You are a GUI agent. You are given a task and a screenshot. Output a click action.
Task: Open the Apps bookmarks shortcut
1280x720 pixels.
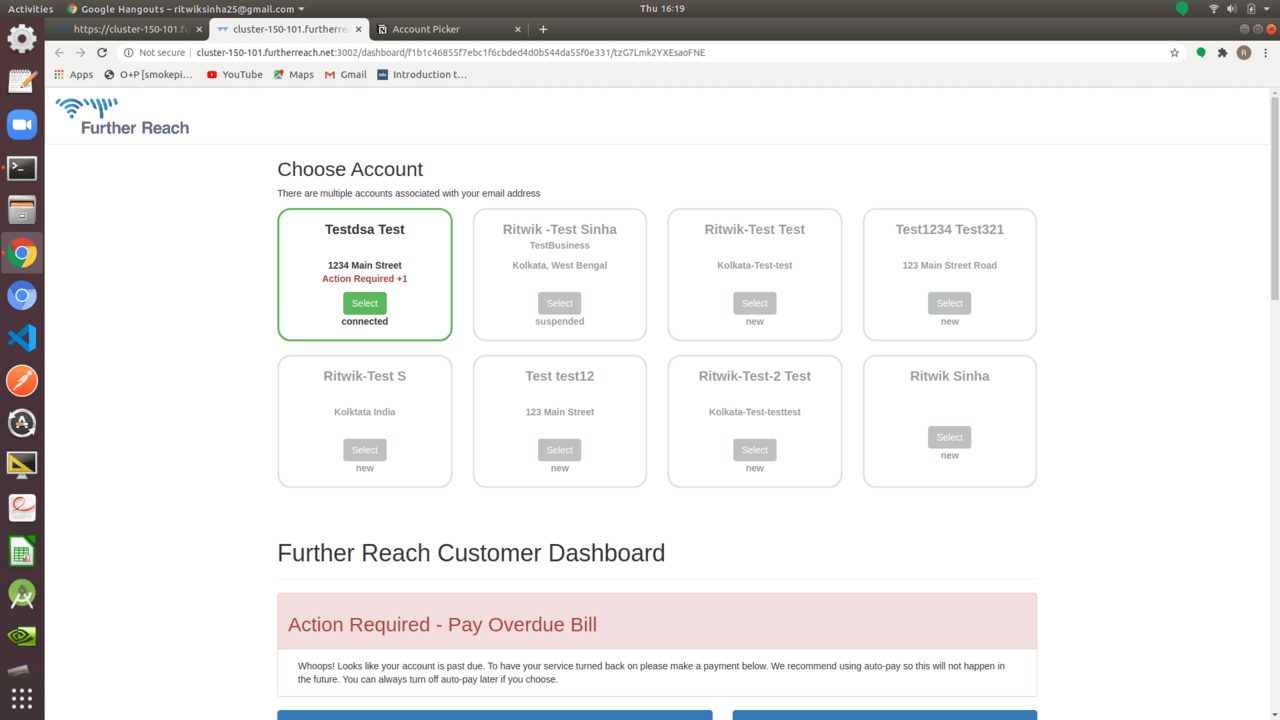click(x=73, y=74)
